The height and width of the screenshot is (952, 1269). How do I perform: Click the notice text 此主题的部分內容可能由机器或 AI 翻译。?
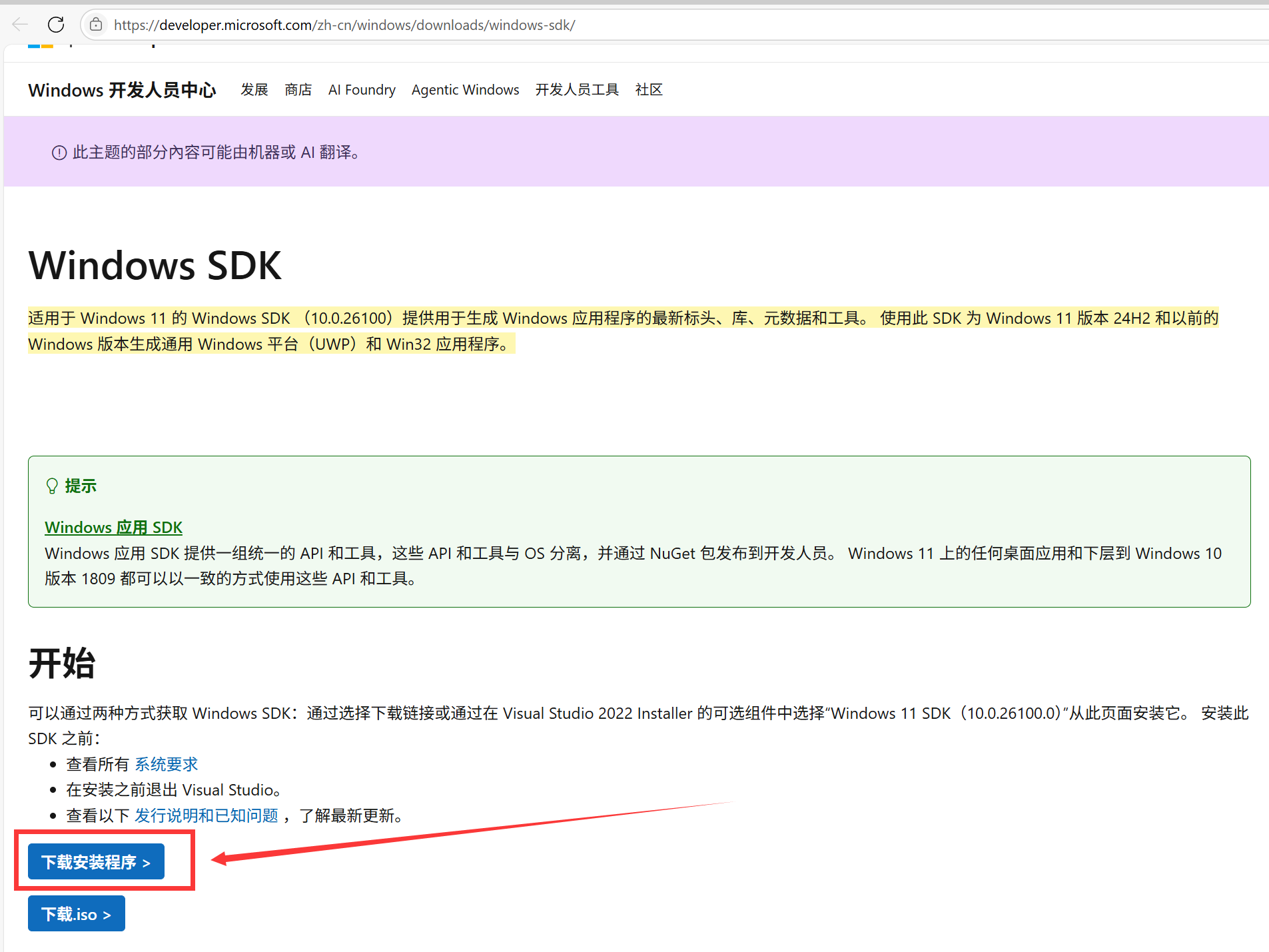point(216,153)
